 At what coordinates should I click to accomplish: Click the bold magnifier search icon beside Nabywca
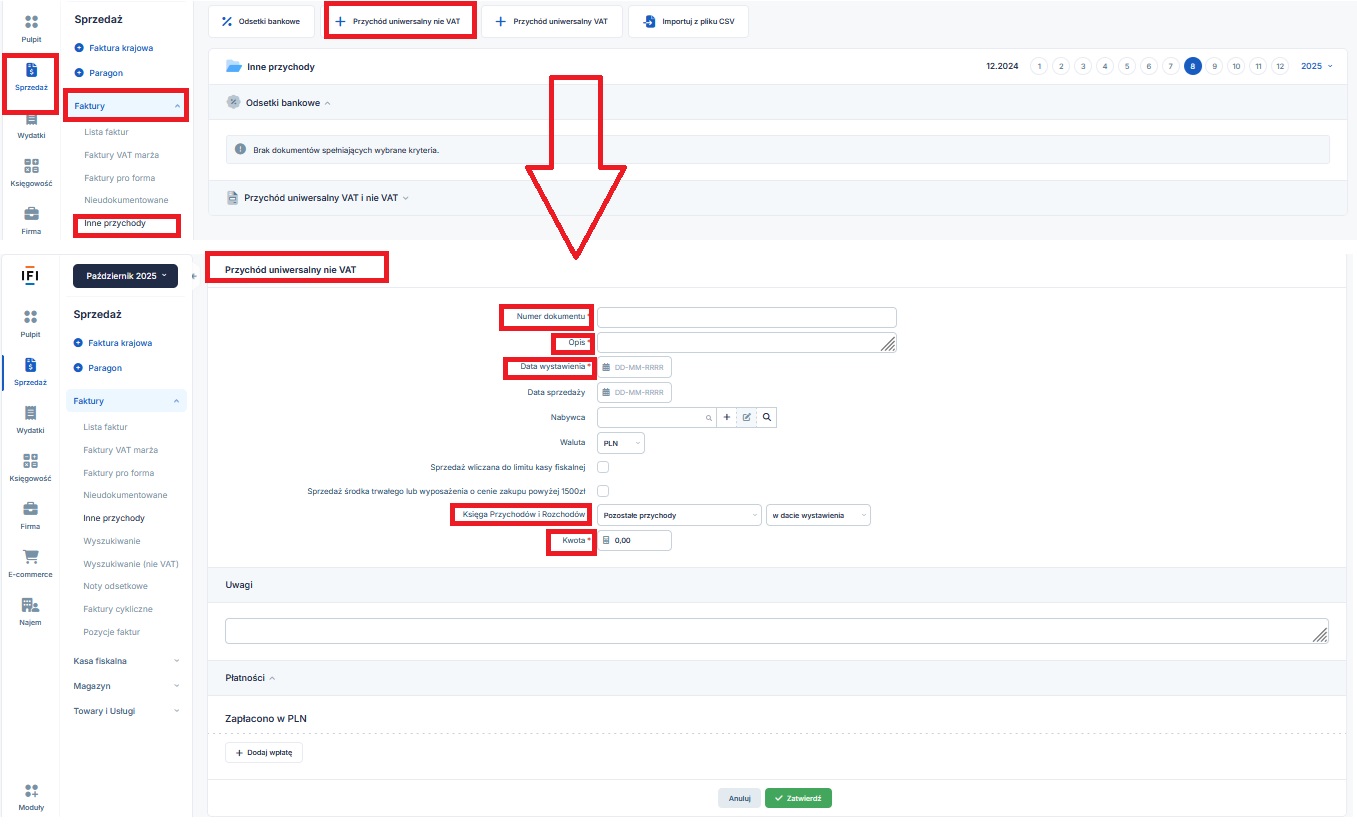pyautogui.click(x=766, y=417)
